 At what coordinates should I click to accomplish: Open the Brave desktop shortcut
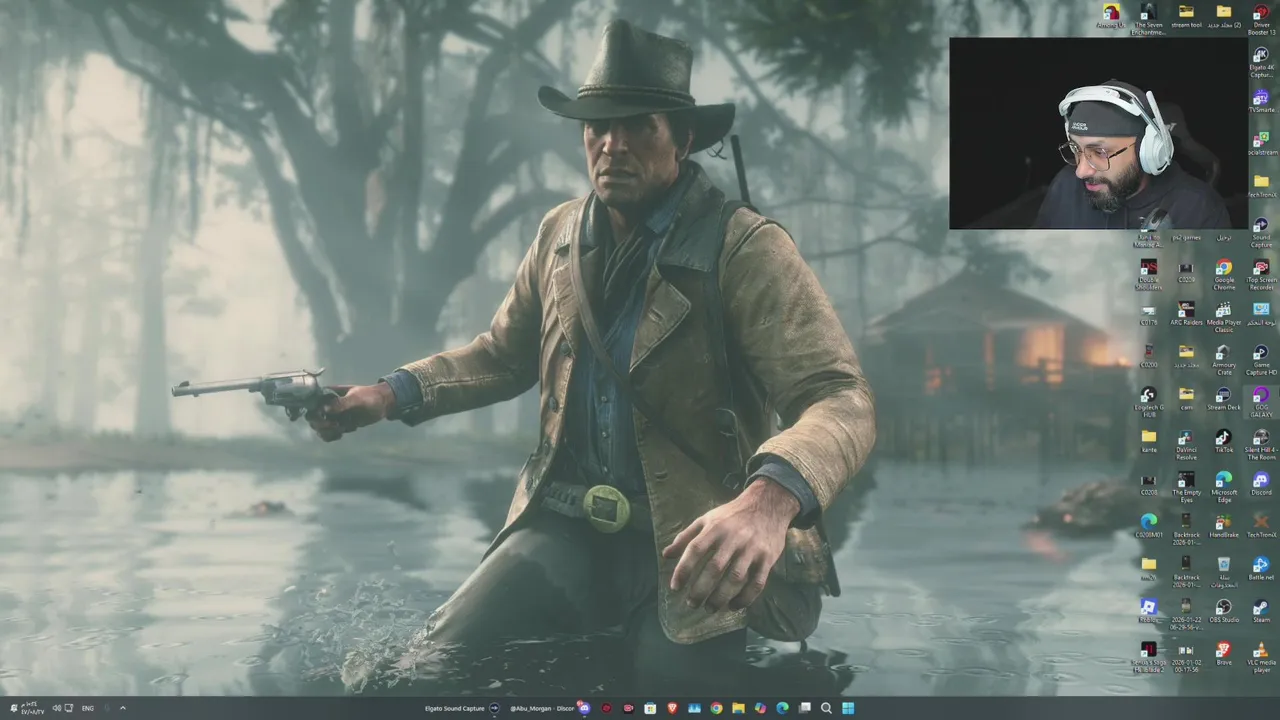pos(1223,655)
